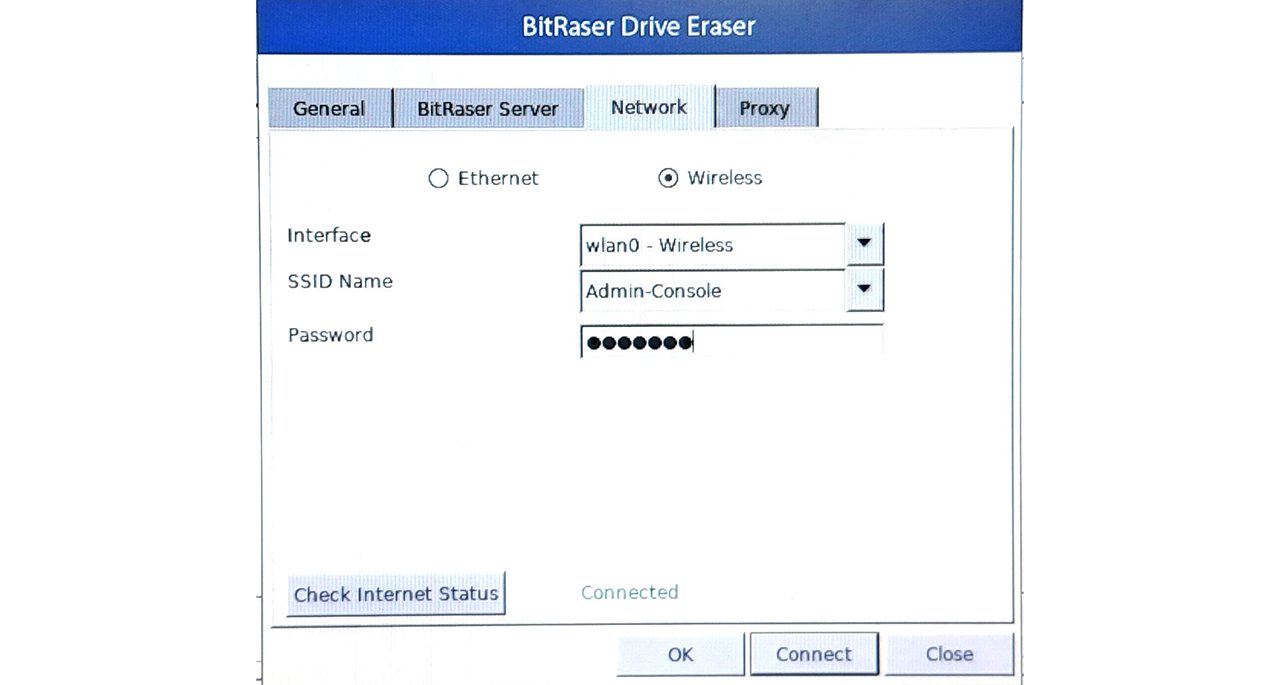Expand the SSID Name dropdown arrow
1280x685 pixels.
tap(864, 290)
